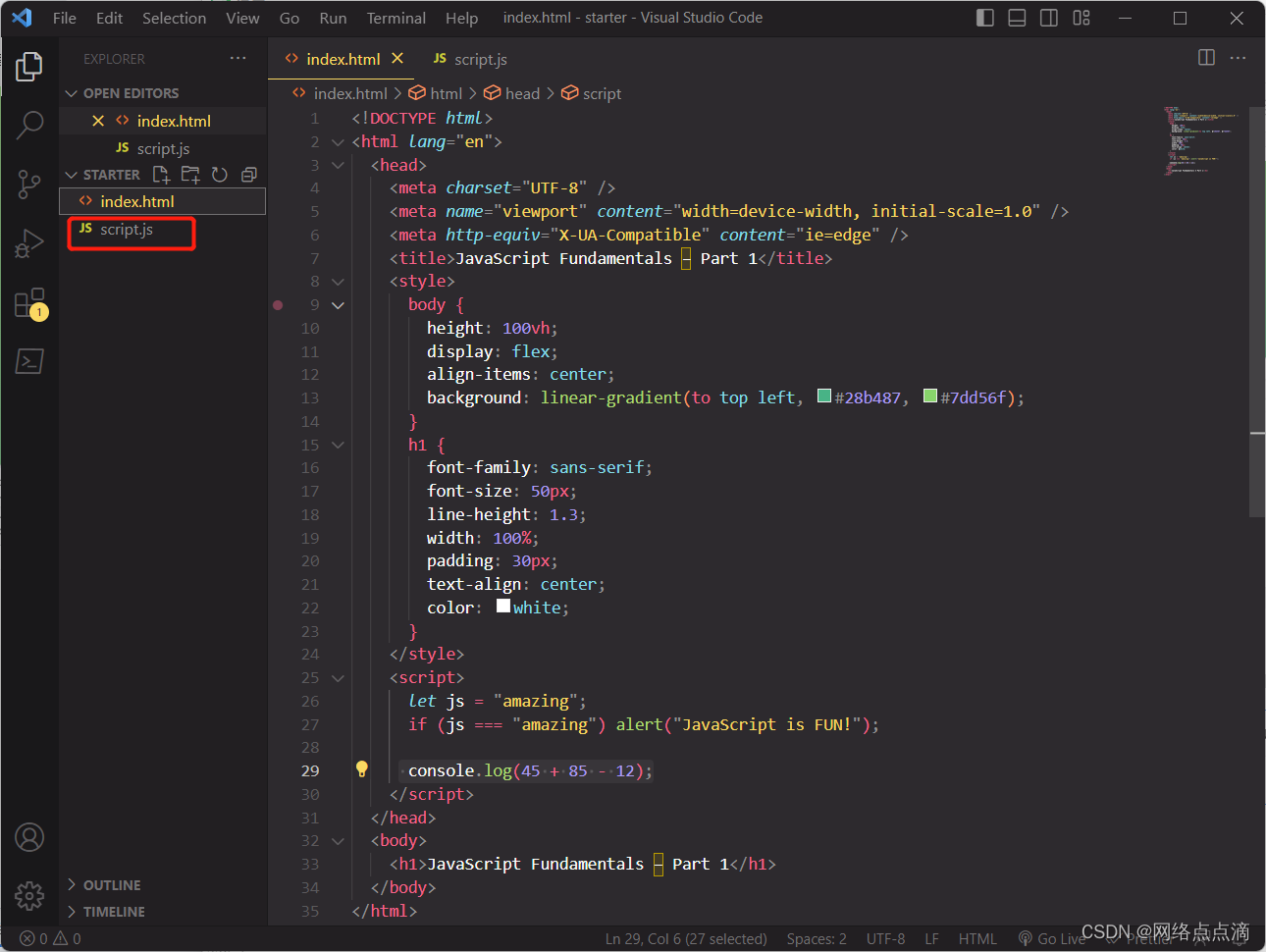Click the New Folder icon in STARTER header
Screen dimensions: 1266x952
190,175
